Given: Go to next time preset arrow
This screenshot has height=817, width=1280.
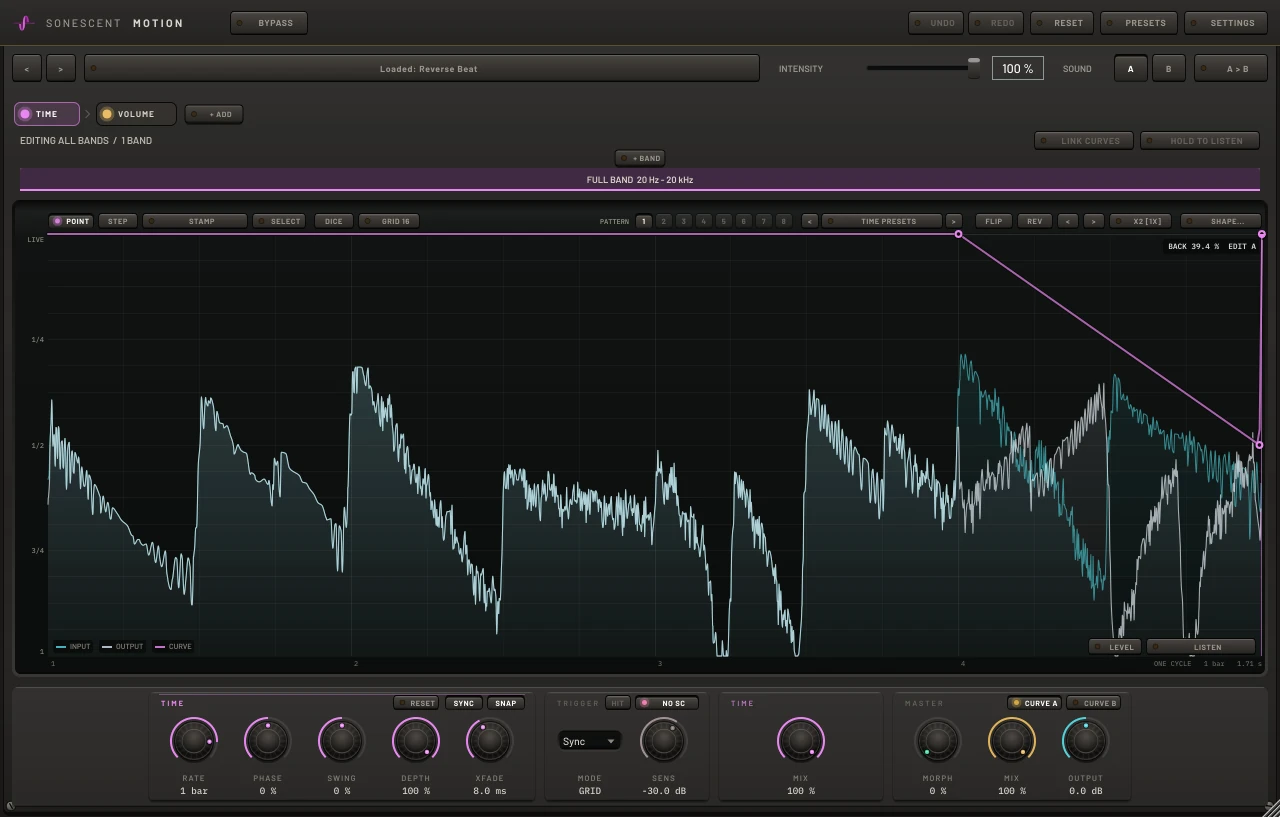Looking at the screenshot, I should [954, 221].
